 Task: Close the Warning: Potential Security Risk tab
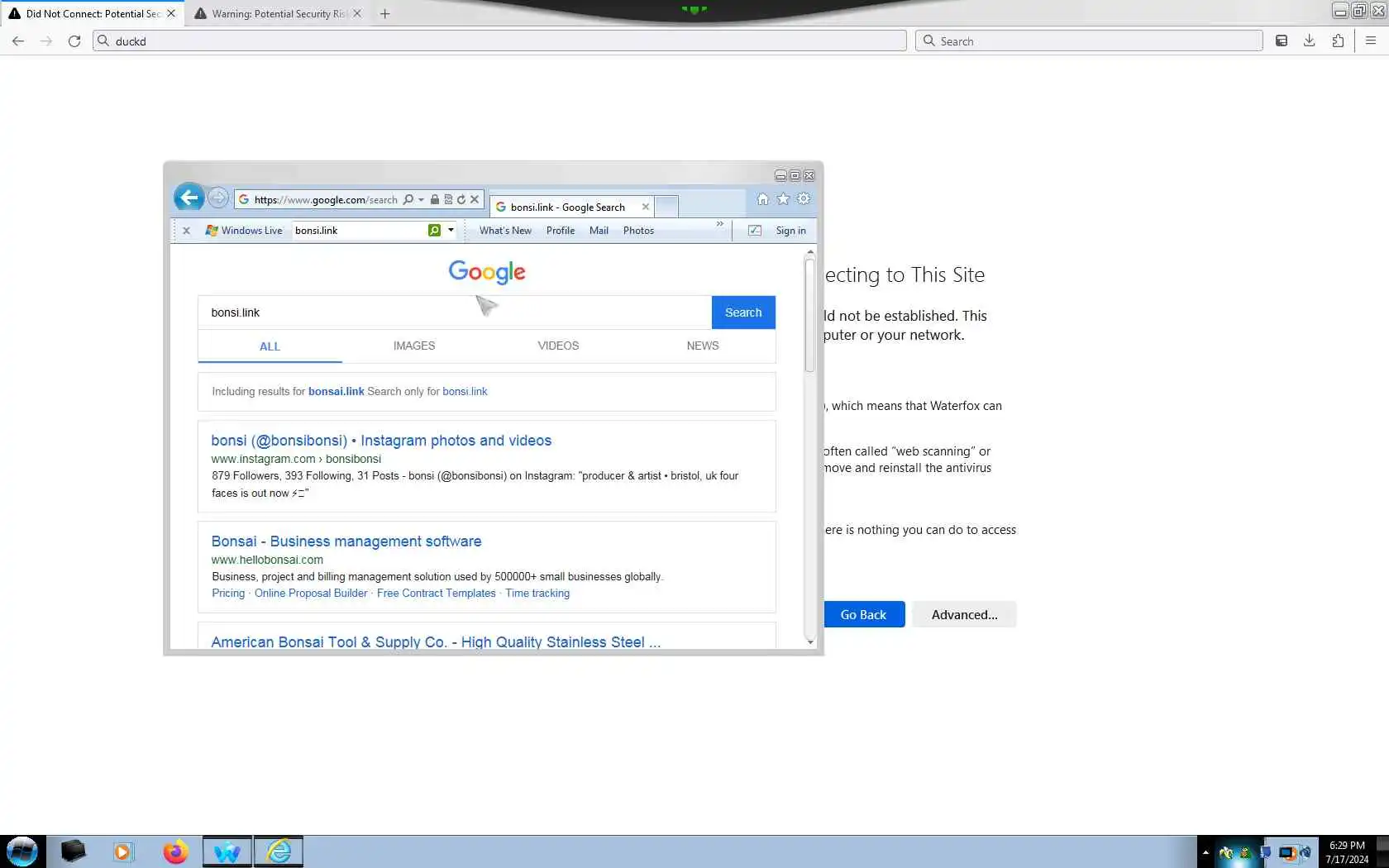coord(357,13)
